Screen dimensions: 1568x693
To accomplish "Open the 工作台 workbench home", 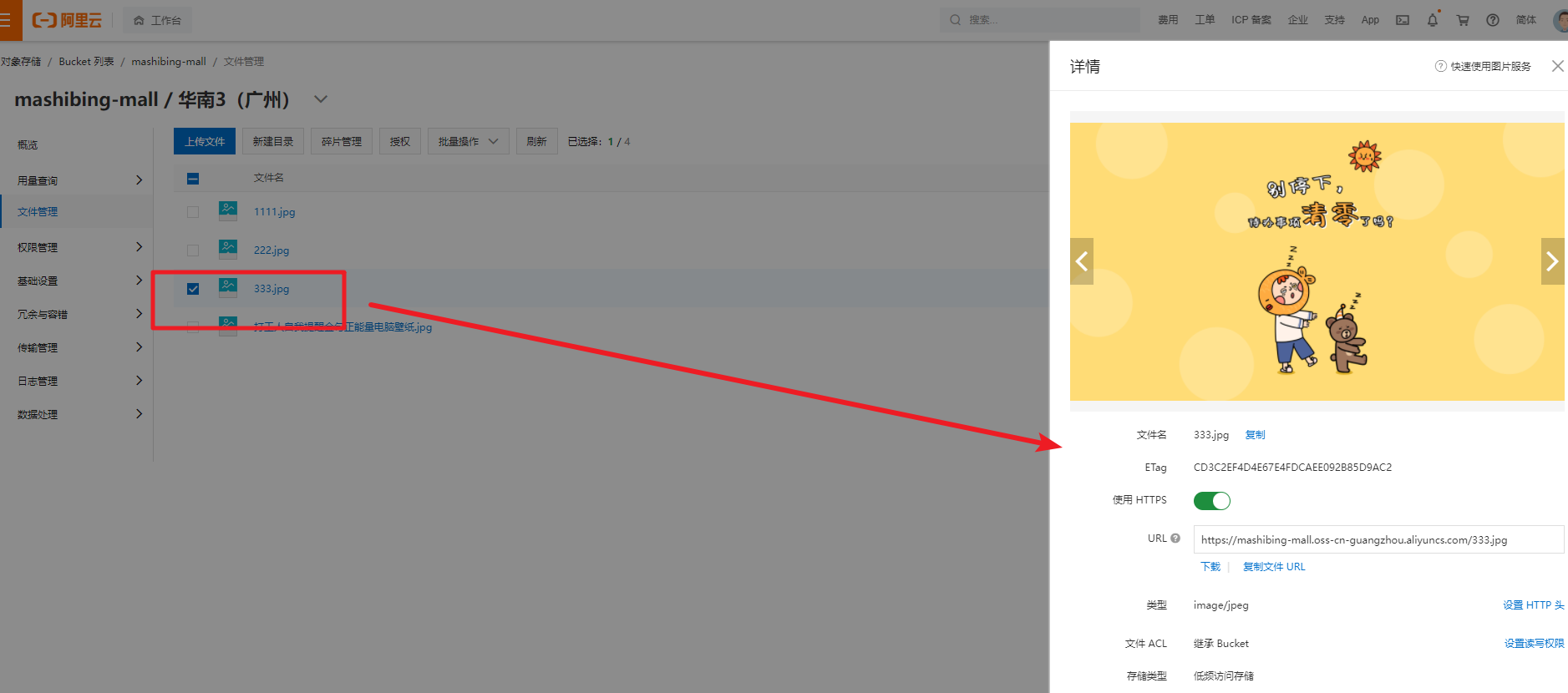I will 157,20.
